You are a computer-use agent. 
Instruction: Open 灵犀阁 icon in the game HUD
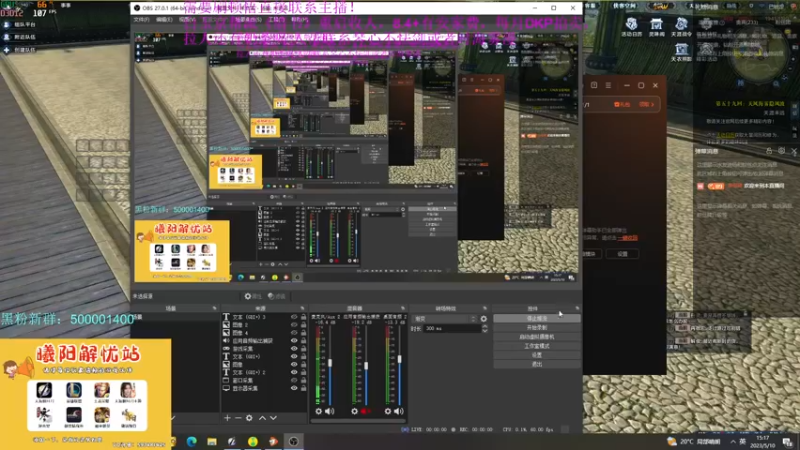tap(656, 27)
